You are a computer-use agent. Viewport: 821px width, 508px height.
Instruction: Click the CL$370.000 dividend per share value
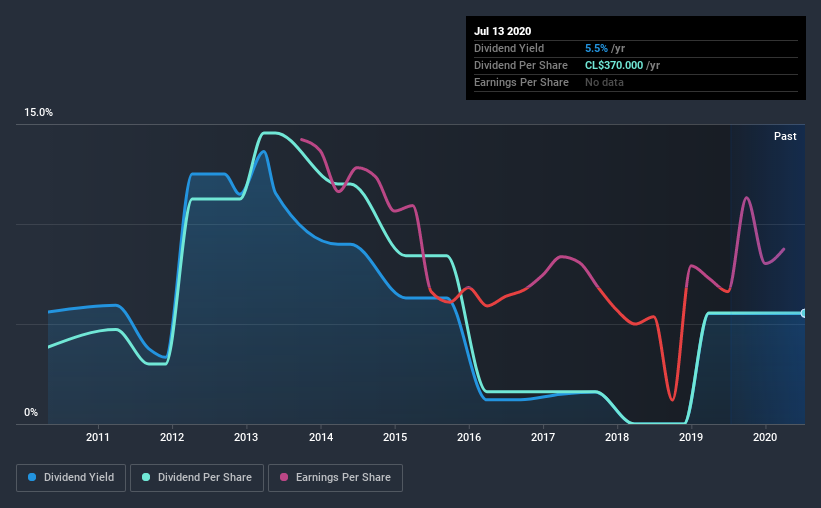pyautogui.click(x=614, y=65)
